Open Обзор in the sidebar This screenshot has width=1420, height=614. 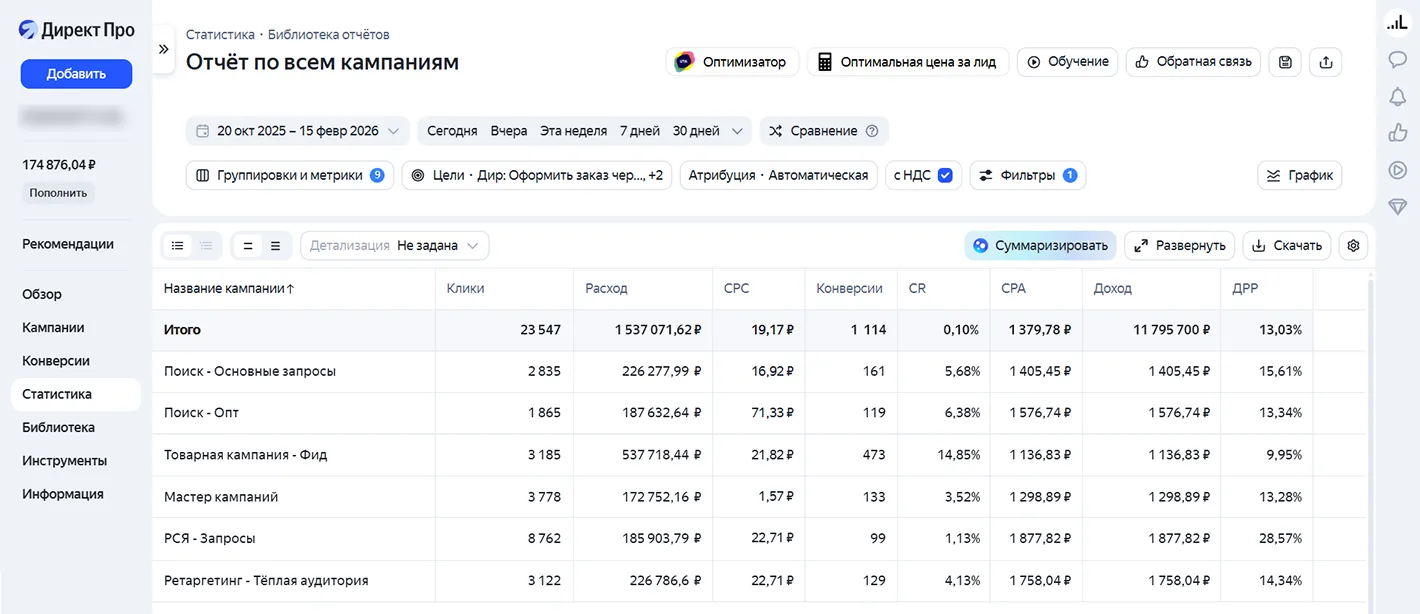coord(42,294)
